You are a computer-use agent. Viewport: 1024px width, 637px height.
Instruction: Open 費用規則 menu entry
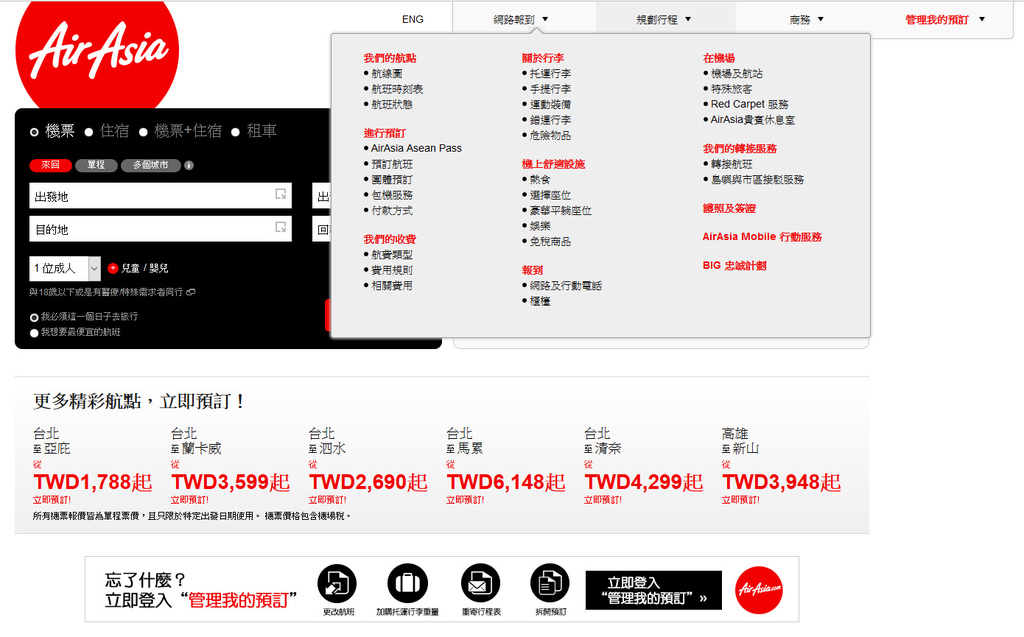click(392, 270)
